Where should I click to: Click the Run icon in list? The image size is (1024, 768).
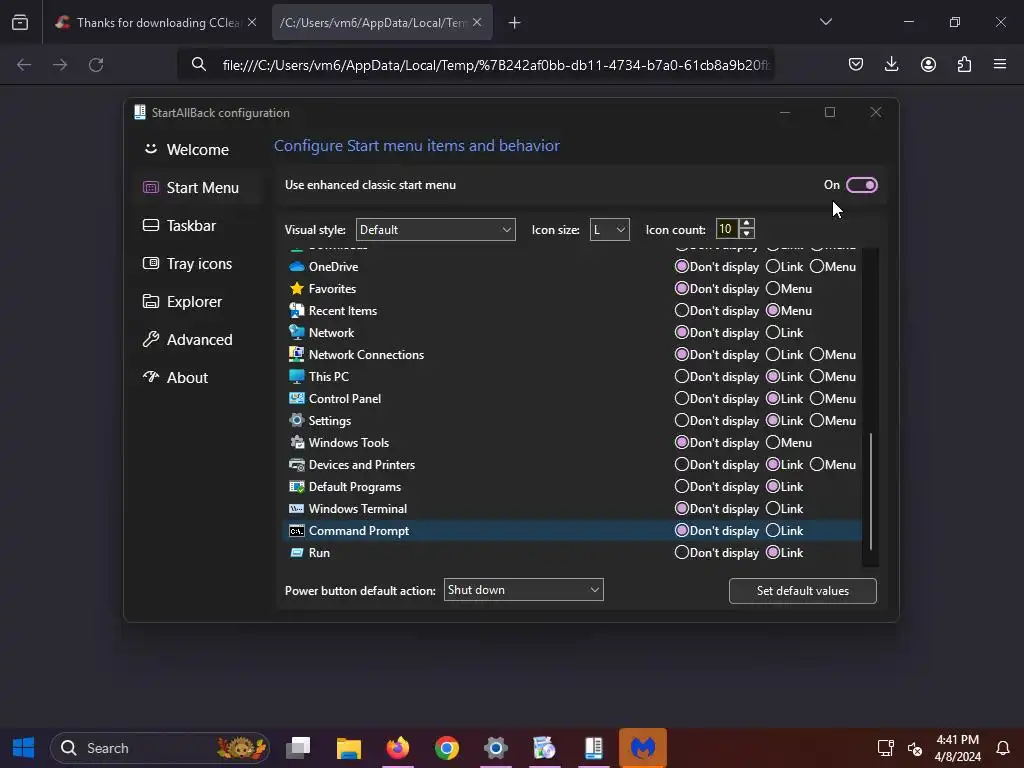click(296, 553)
